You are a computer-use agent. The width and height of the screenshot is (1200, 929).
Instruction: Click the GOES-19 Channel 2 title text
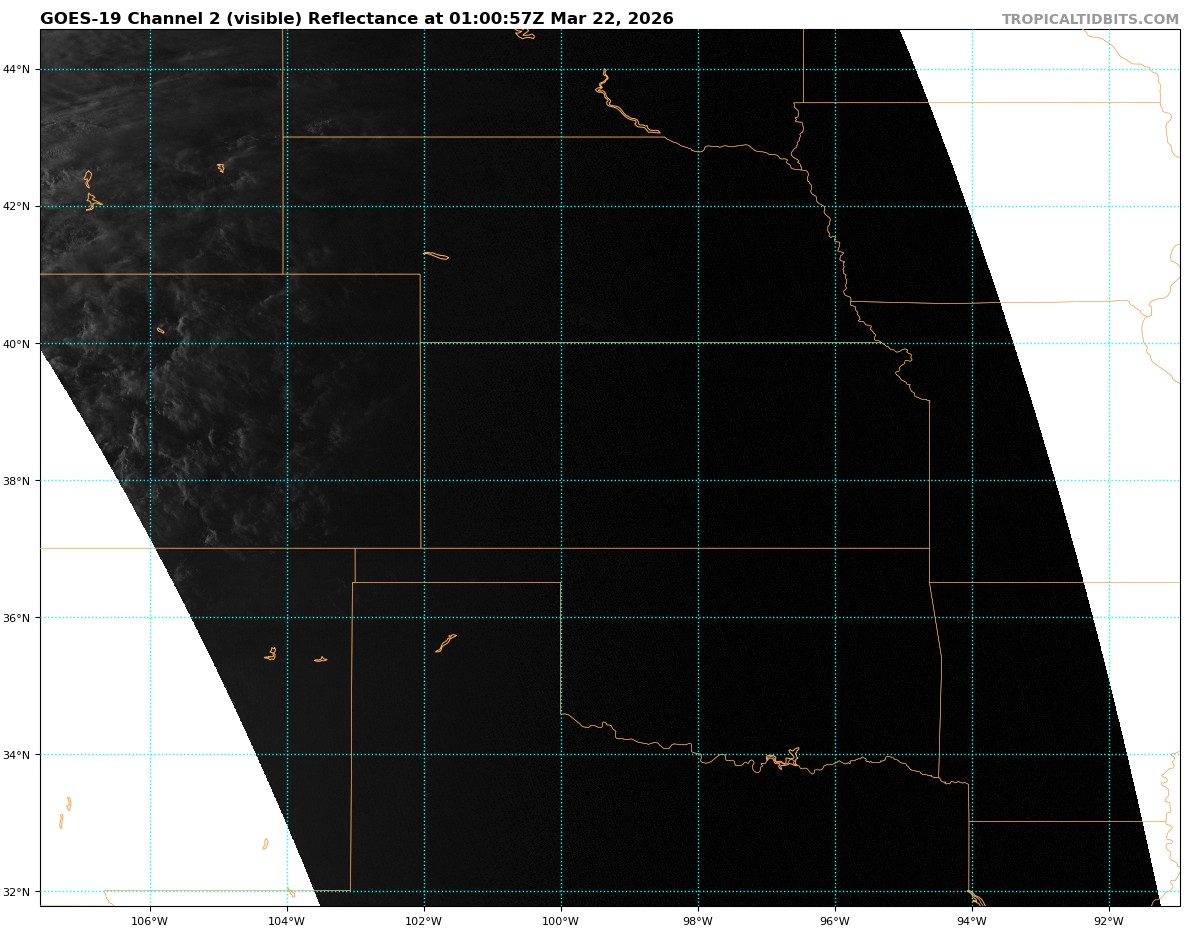coord(356,19)
